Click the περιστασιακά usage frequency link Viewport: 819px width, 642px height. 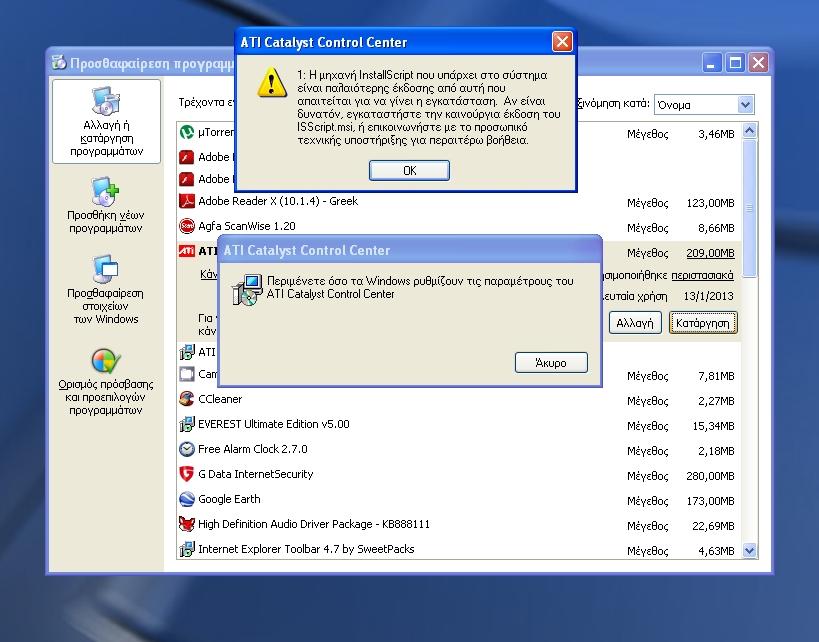[702, 275]
